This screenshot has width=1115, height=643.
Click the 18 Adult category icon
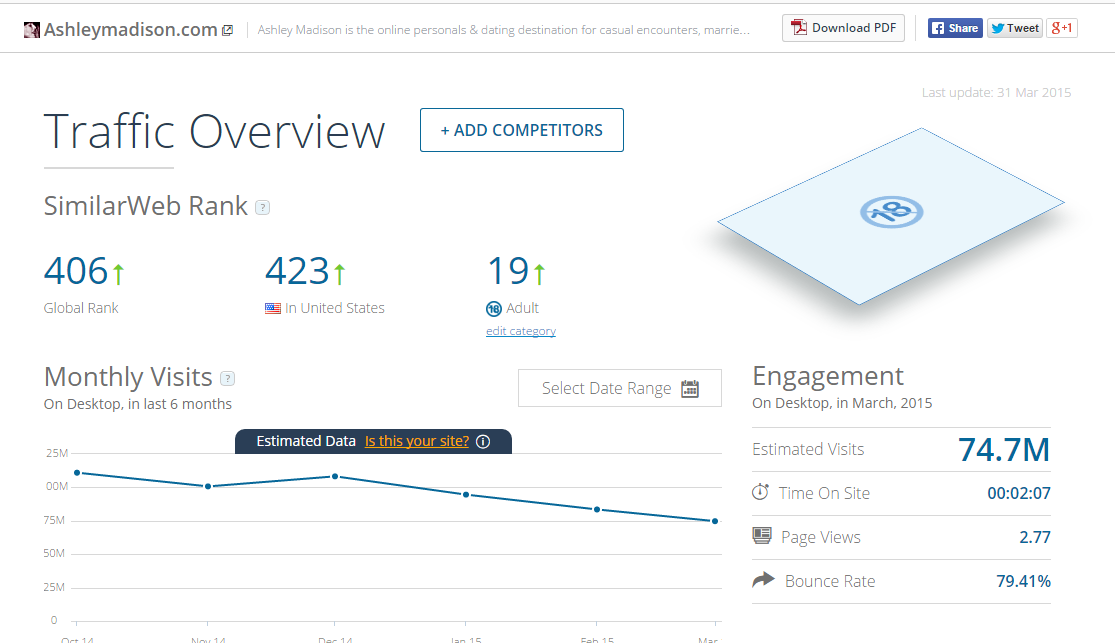494,309
